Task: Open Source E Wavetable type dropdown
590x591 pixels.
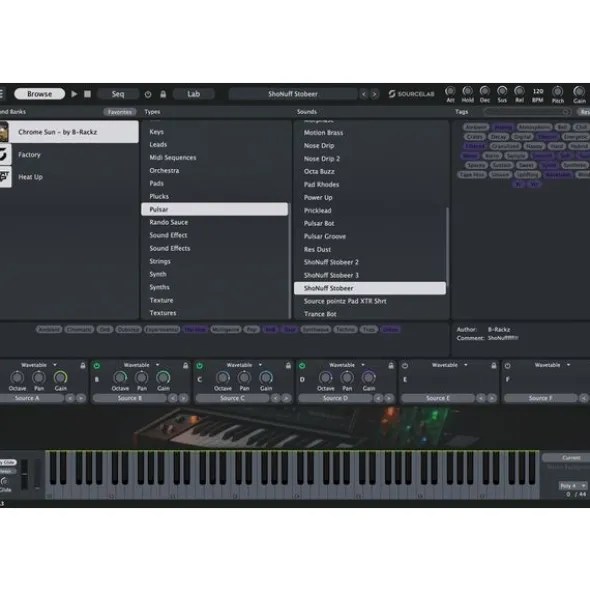Action: (x=450, y=365)
